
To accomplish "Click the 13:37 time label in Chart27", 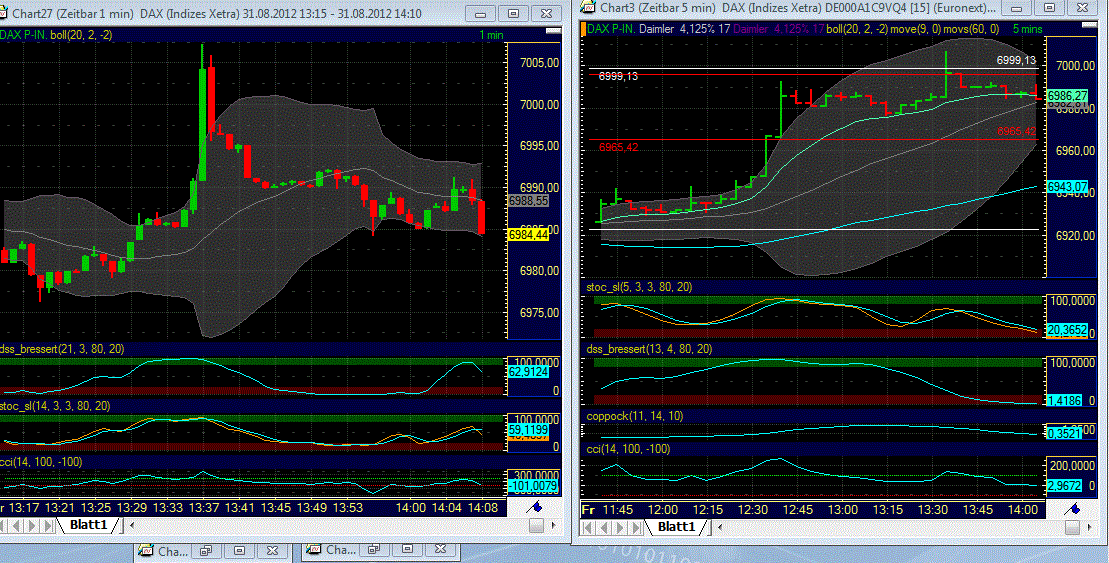I will (x=204, y=507).
